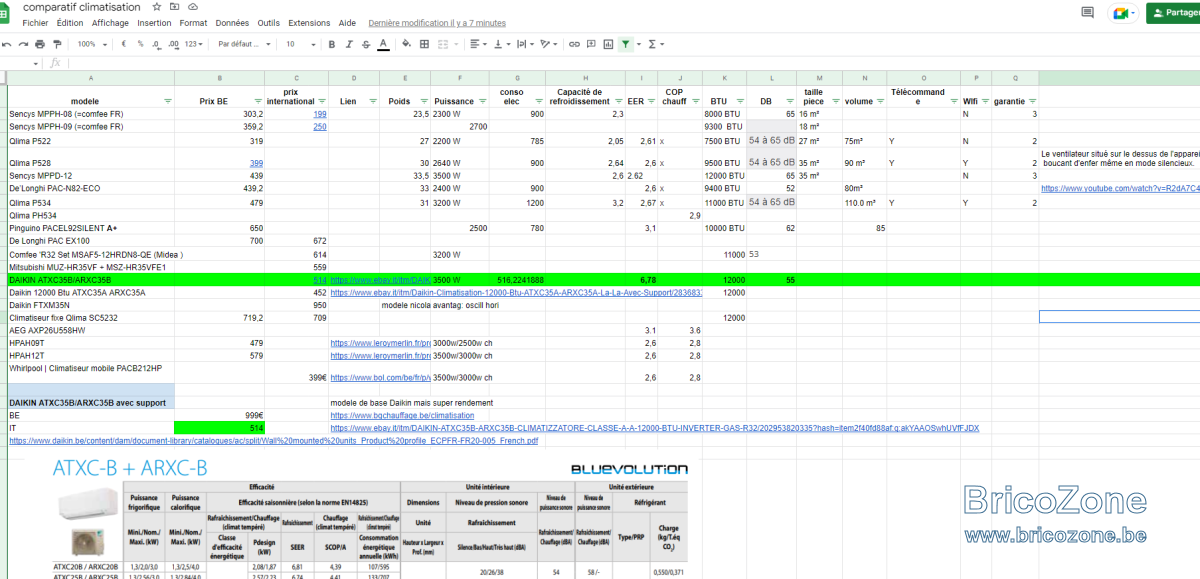Open filter for BTU column
The height and width of the screenshot is (579, 1200).
[738, 101]
